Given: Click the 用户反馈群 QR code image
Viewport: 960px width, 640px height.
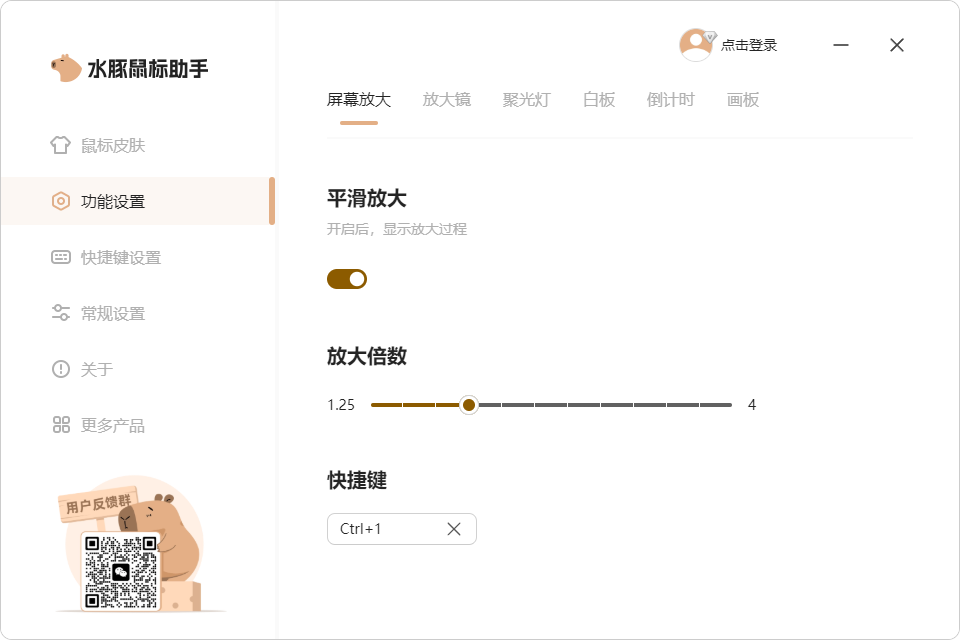Looking at the screenshot, I should click(121, 572).
